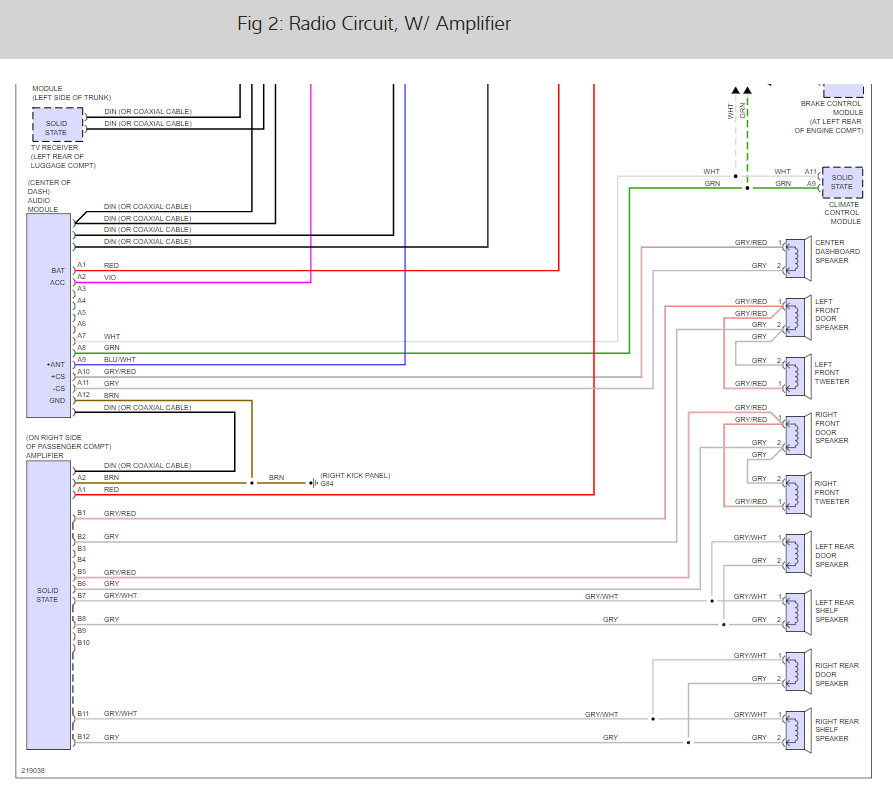Click 'RIGHT FRONT DOOR SPEAKER' label
The image size is (893, 792).
click(x=831, y=428)
